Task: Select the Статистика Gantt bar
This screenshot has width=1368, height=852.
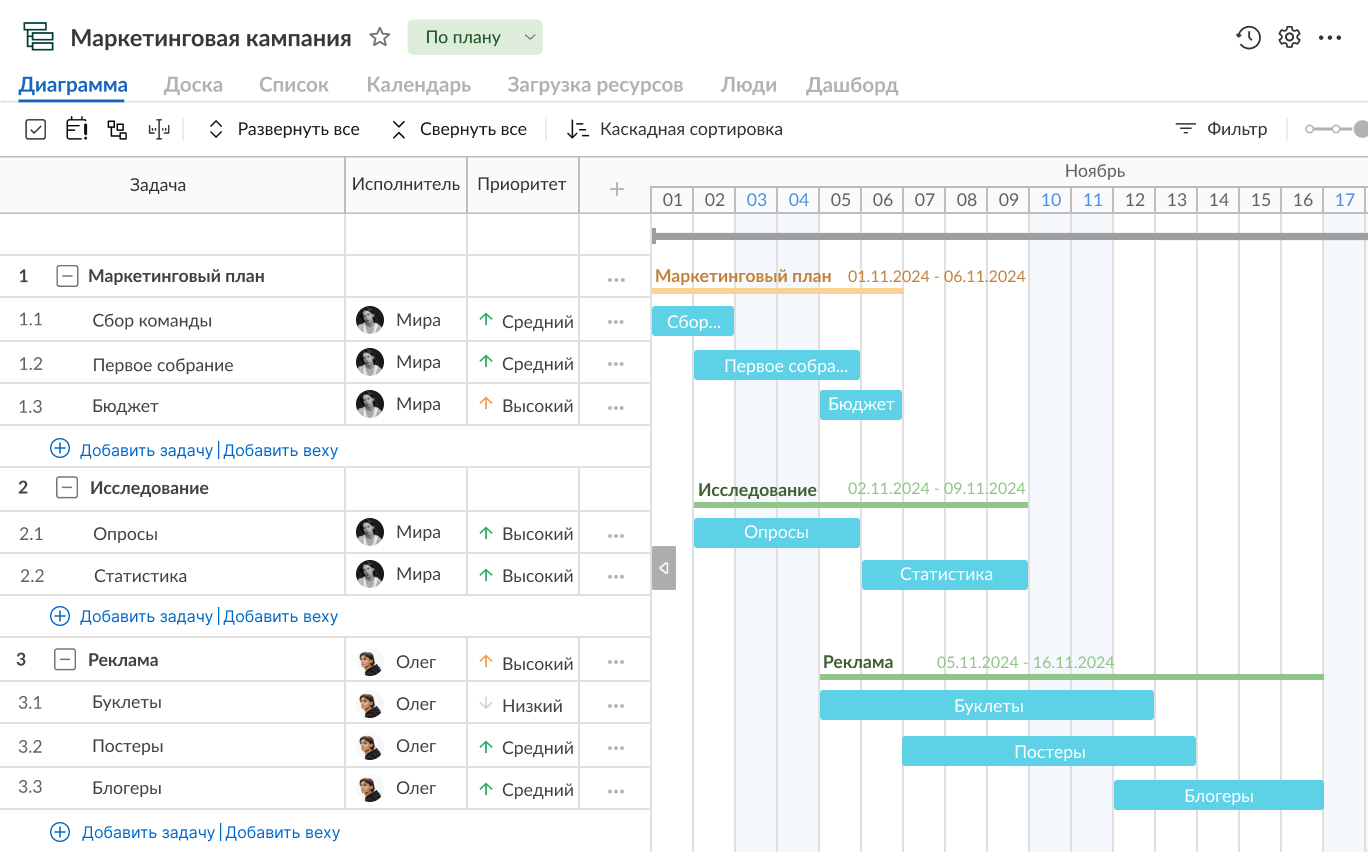Action: pos(945,574)
